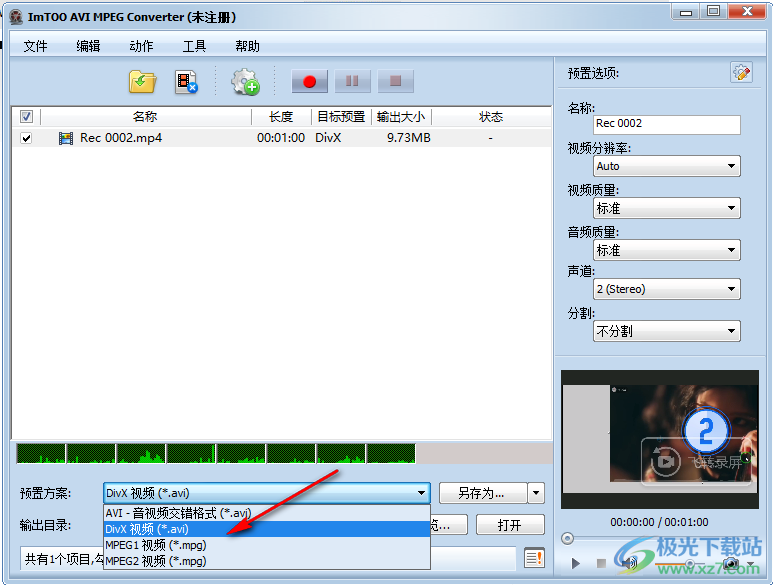Viewport: 773px width, 585px height.
Task: Minimize the ImTOO converter window
Action: tap(686, 12)
